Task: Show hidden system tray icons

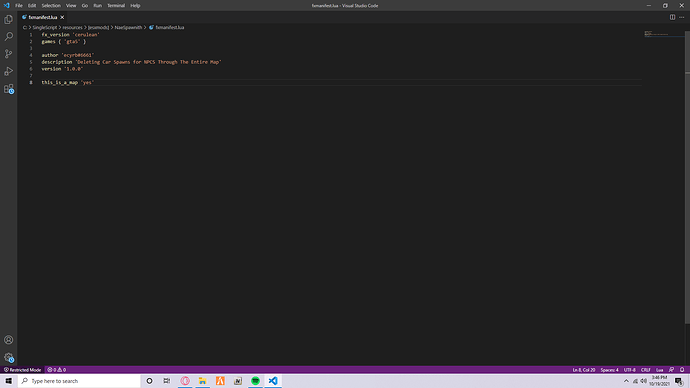Action: pyautogui.click(x=626, y=381)
